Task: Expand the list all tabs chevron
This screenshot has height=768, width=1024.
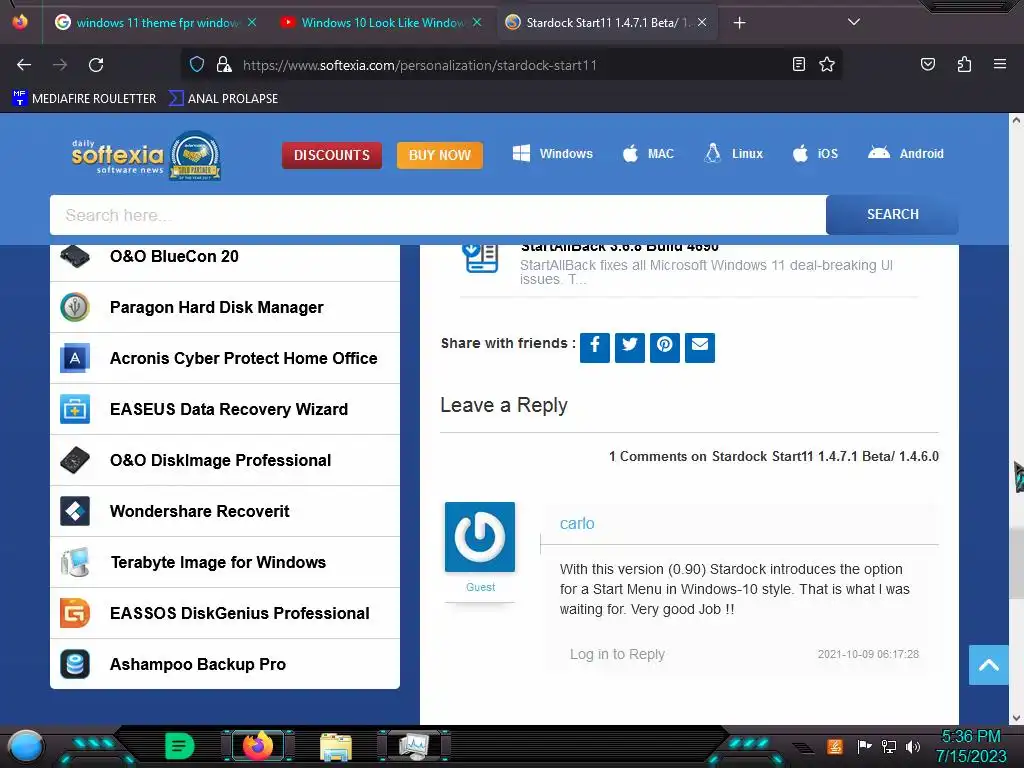Action: [854, 22]
